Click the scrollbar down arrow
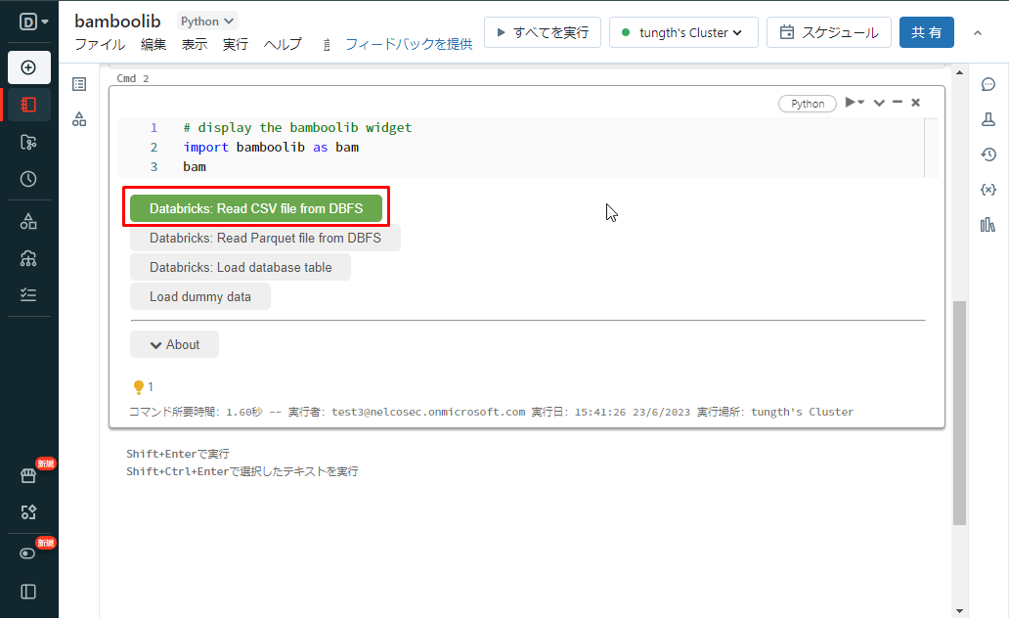This screenshot has width=1009, height=618. click(x=959, y=610)
